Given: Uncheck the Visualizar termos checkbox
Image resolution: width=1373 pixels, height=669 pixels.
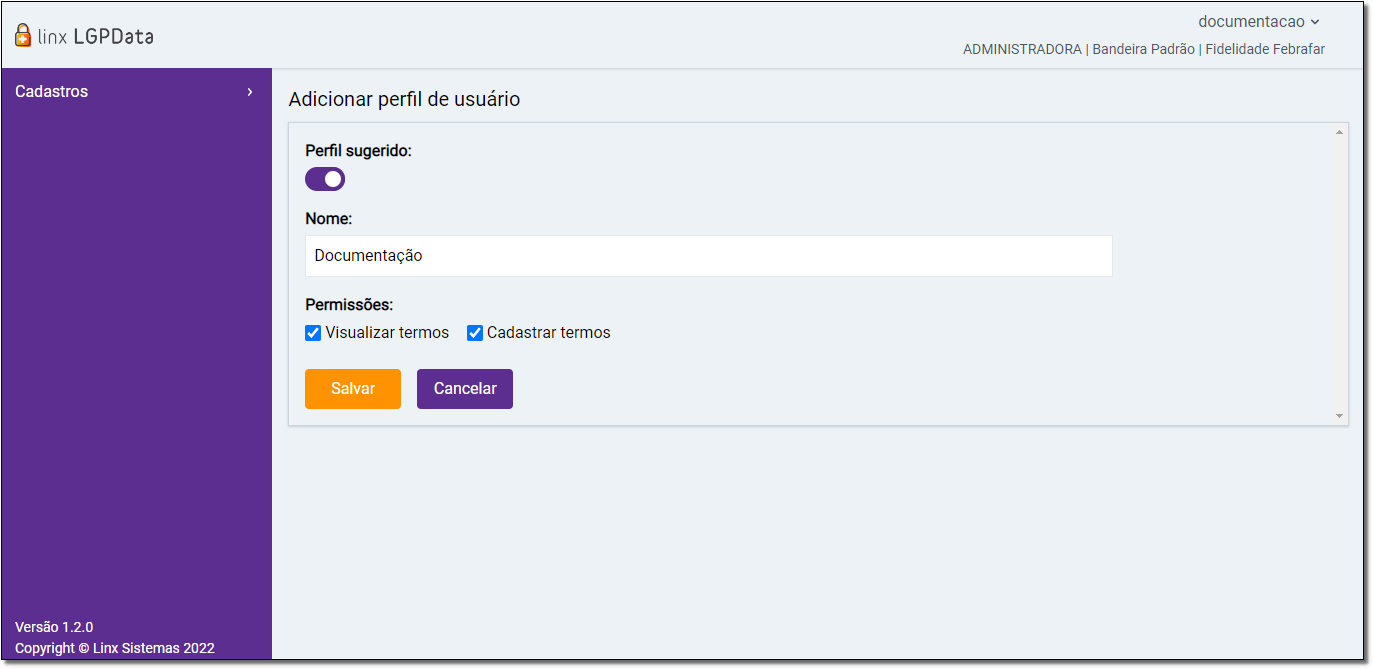Looking at the screenshot, I should [x=313, y=333].
